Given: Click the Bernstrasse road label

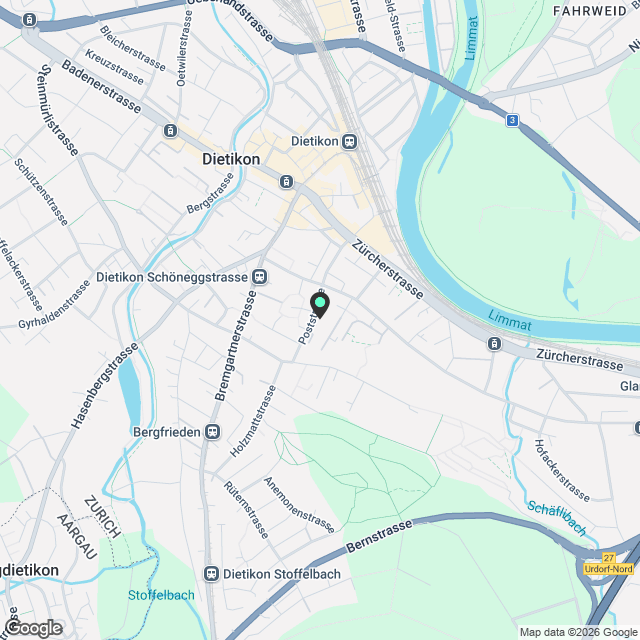Looking at the screenshot, I should tap(379, 536).
